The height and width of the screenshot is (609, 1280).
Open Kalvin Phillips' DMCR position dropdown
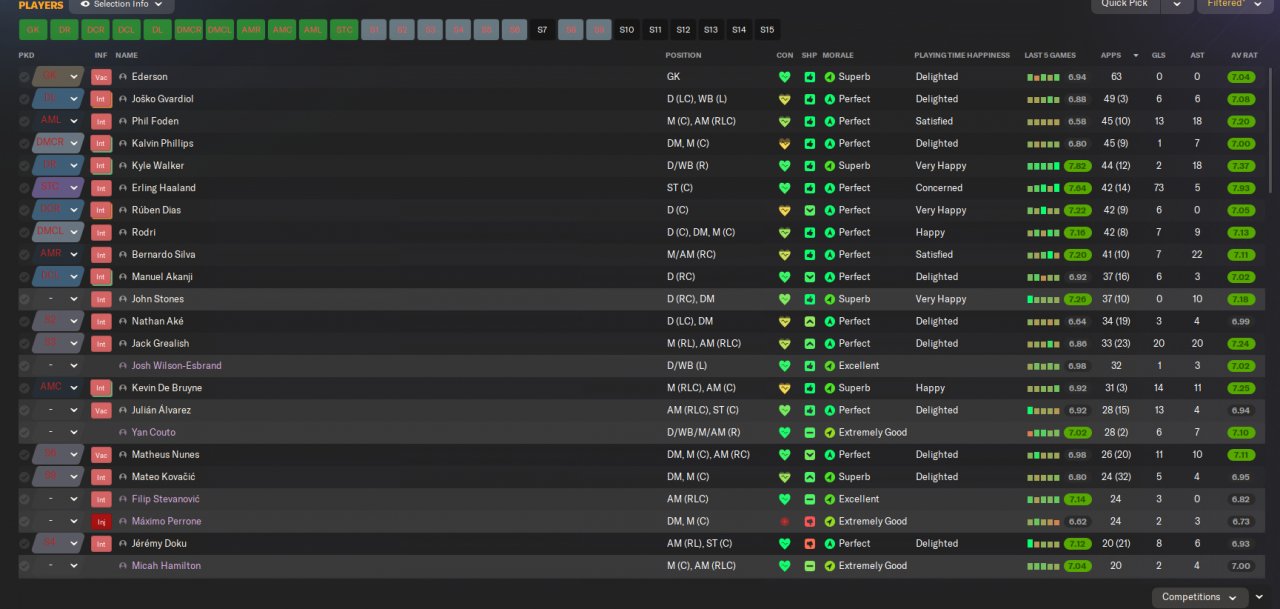pyautogui.click(x=73, y=144)
